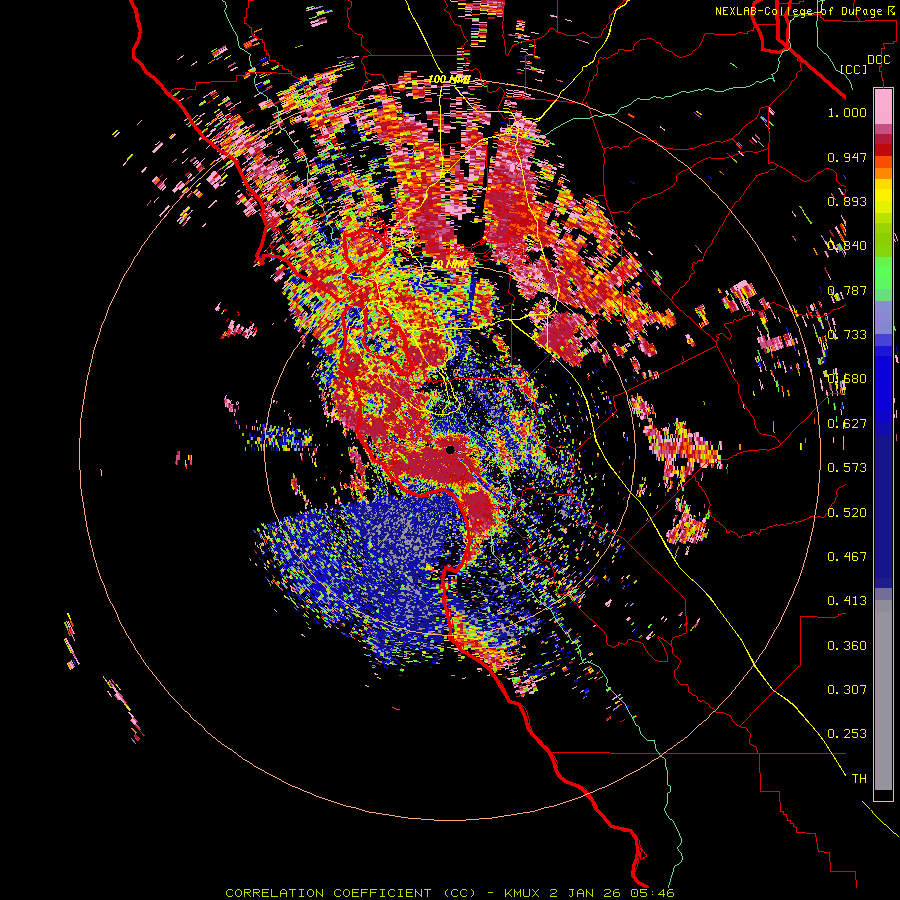Select the 0.520 legend value
Viewport: 900px width, 900px height.
coord(847,513)
